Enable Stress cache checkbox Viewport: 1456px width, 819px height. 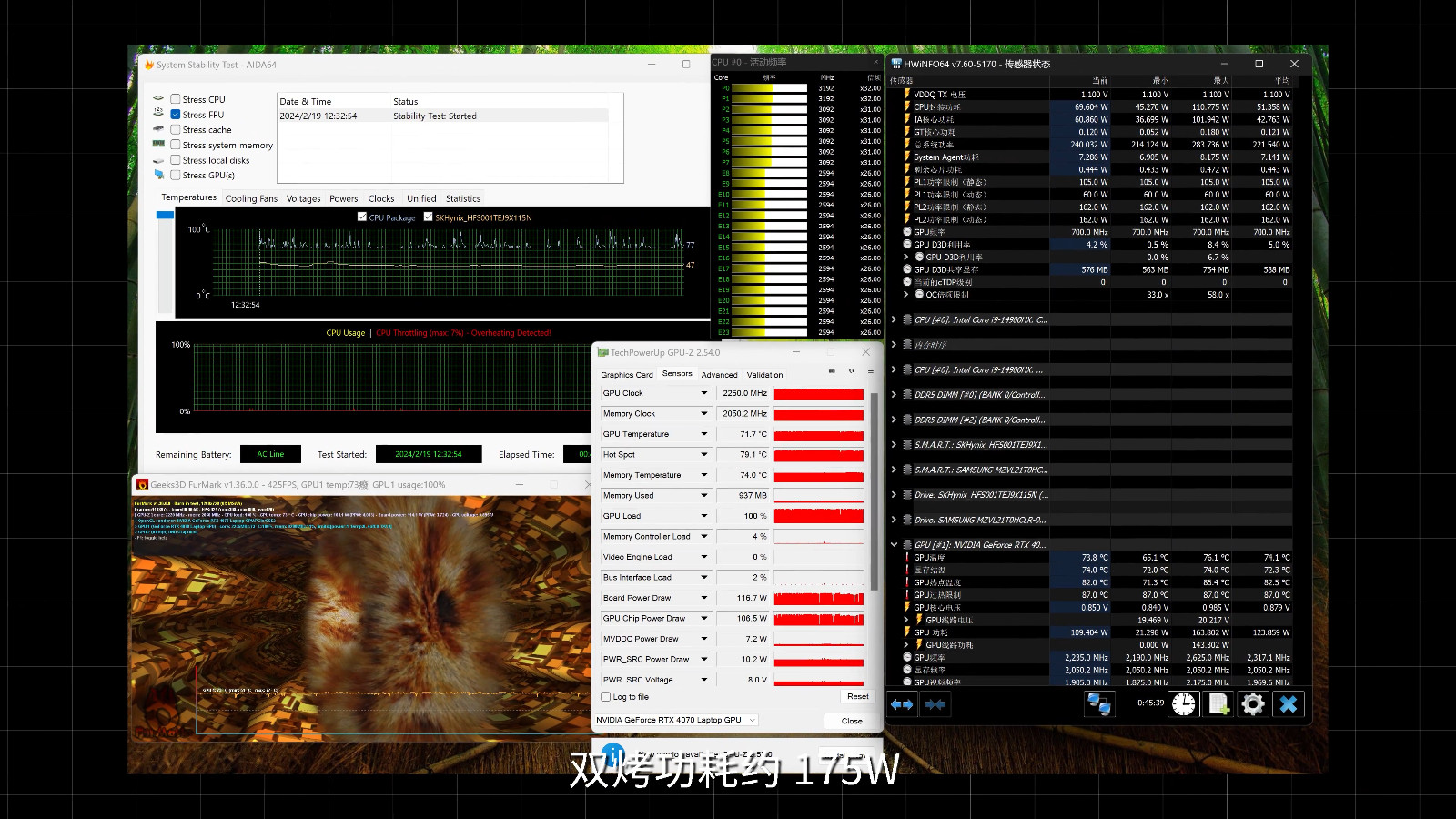click(x=176, y=129)
